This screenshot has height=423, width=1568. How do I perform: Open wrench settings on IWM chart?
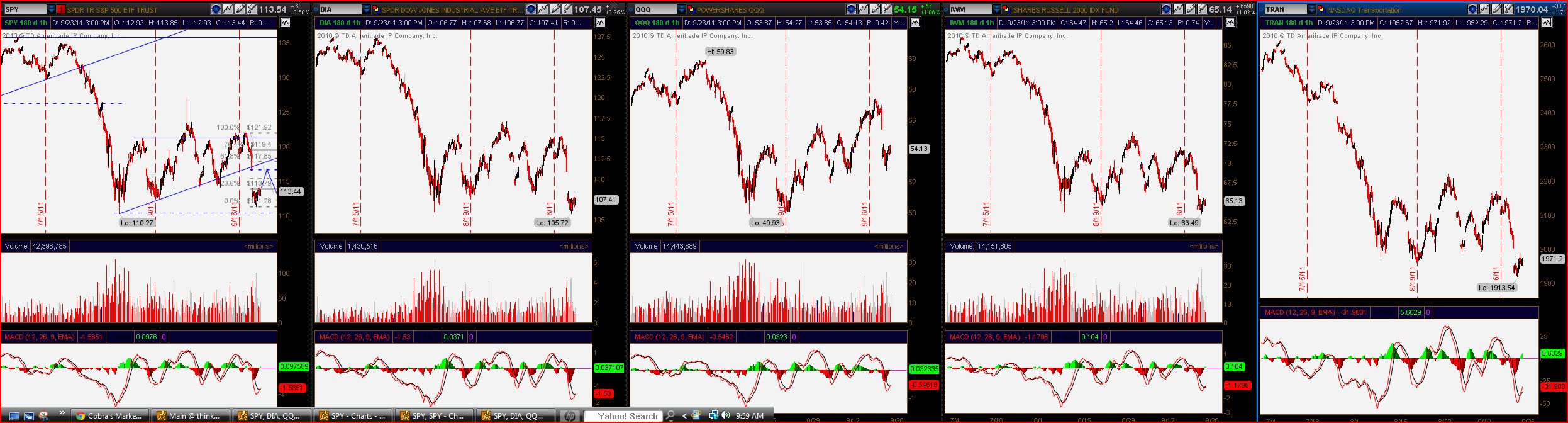click(1202, 9)
